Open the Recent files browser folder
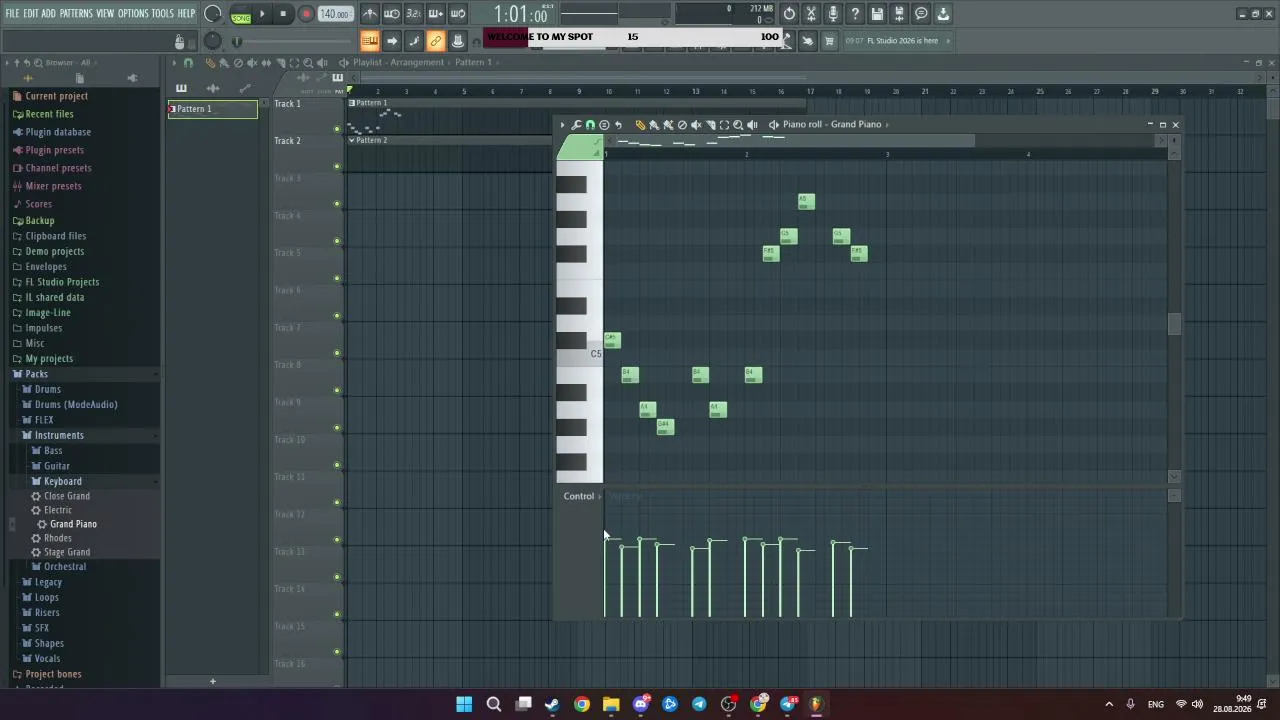This screenshot has width=1280, height=720. click(x=49, y=114)
